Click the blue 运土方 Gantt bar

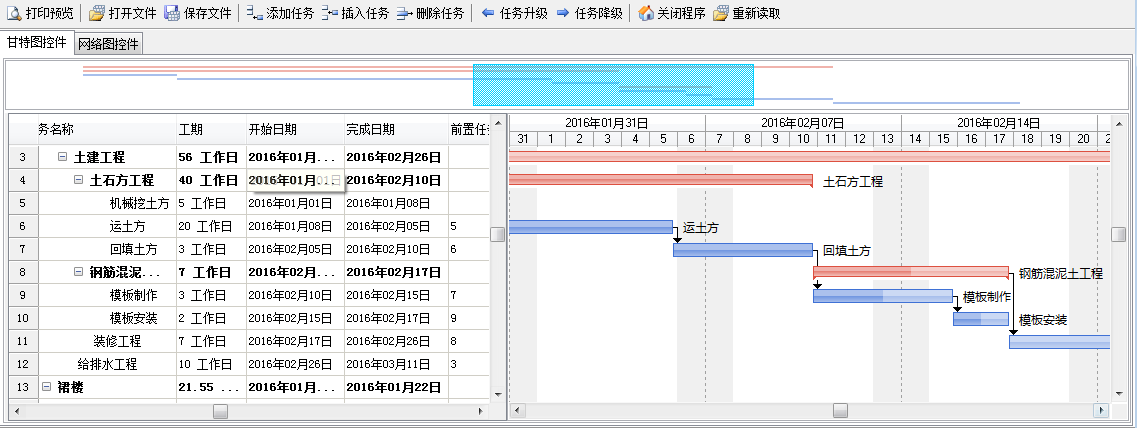pos(590,227)
